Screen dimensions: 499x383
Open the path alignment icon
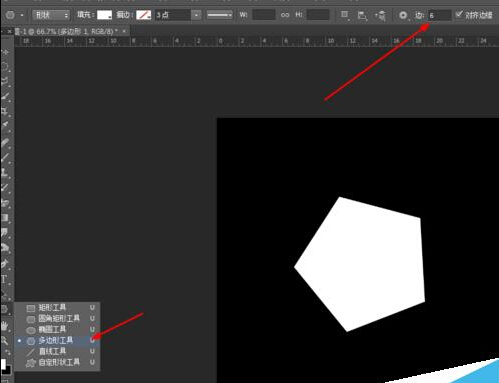362,16
